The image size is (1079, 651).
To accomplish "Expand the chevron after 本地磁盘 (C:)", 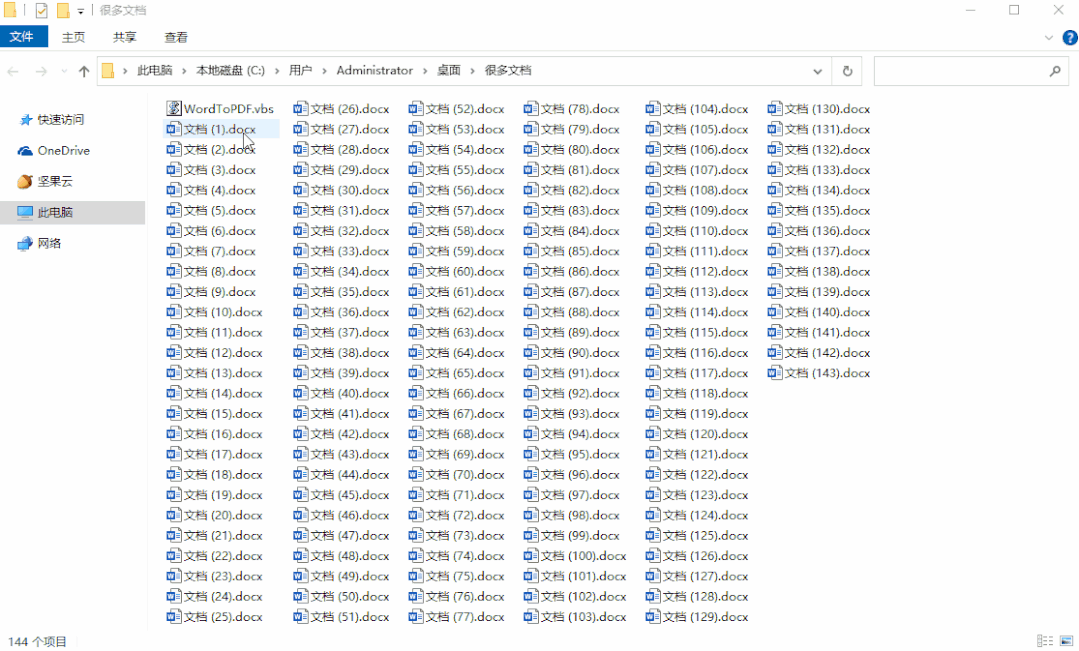I will tap(277, 70).
